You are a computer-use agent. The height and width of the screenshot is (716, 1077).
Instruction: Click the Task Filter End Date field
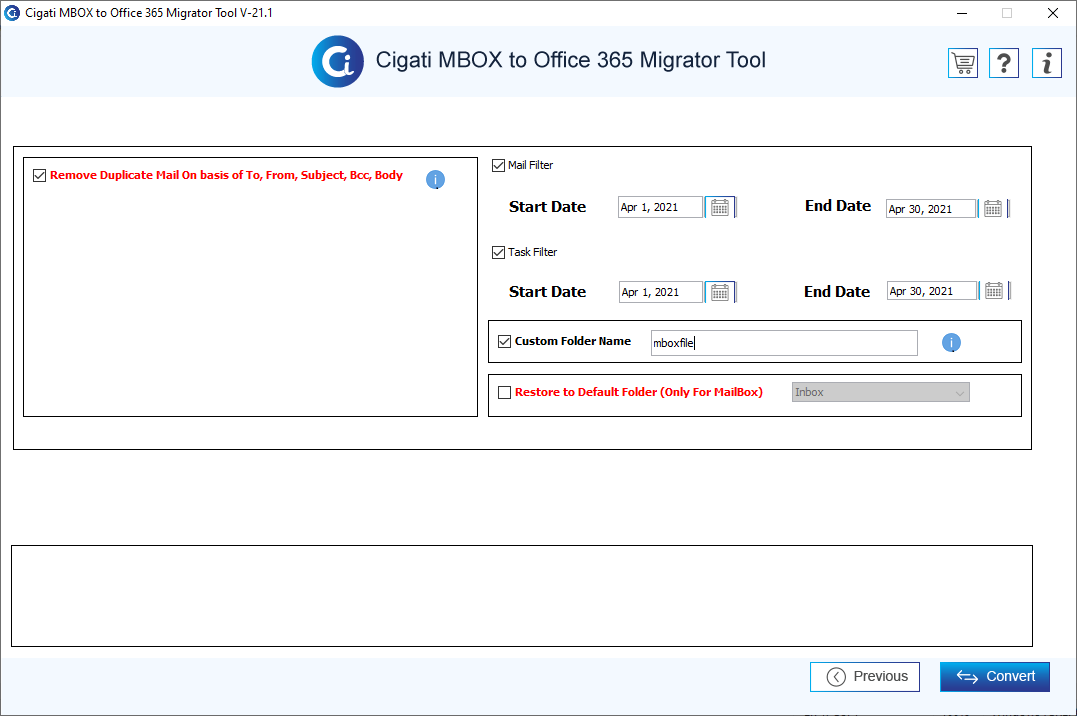tap(932, 291)
